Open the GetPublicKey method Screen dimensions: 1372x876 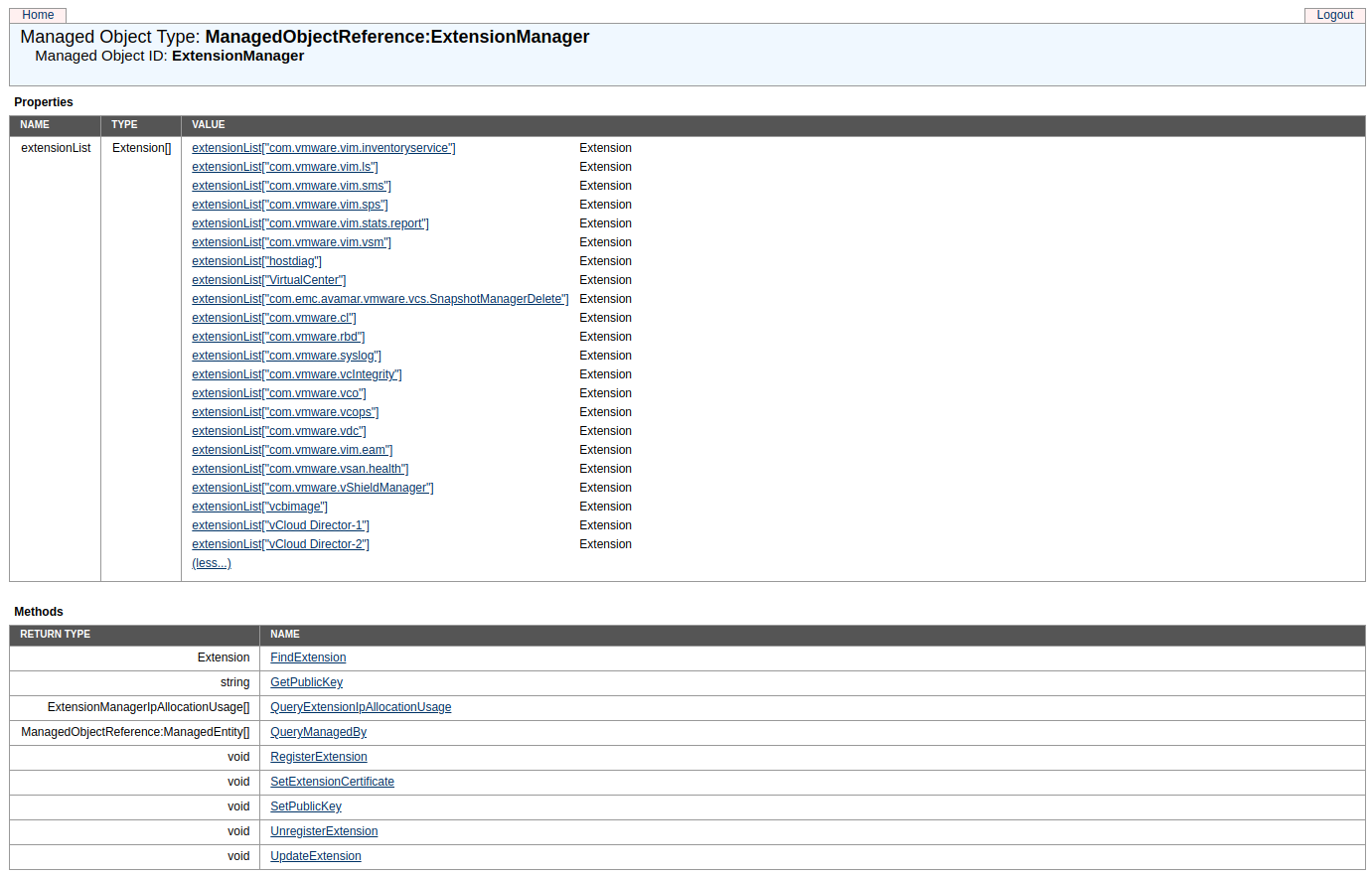306,682
